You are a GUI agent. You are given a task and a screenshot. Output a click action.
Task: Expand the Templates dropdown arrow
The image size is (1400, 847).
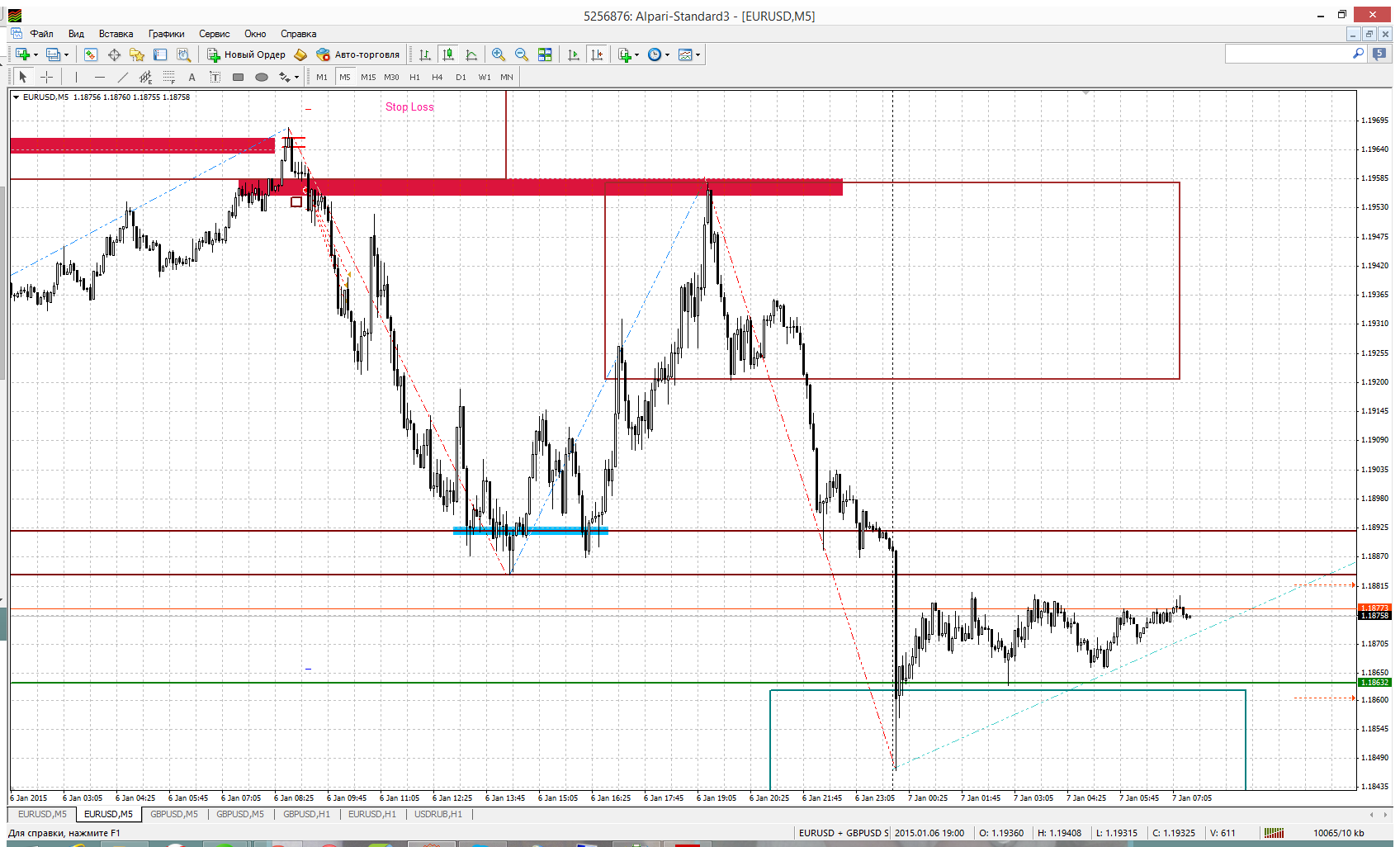(x=698, y=55)
